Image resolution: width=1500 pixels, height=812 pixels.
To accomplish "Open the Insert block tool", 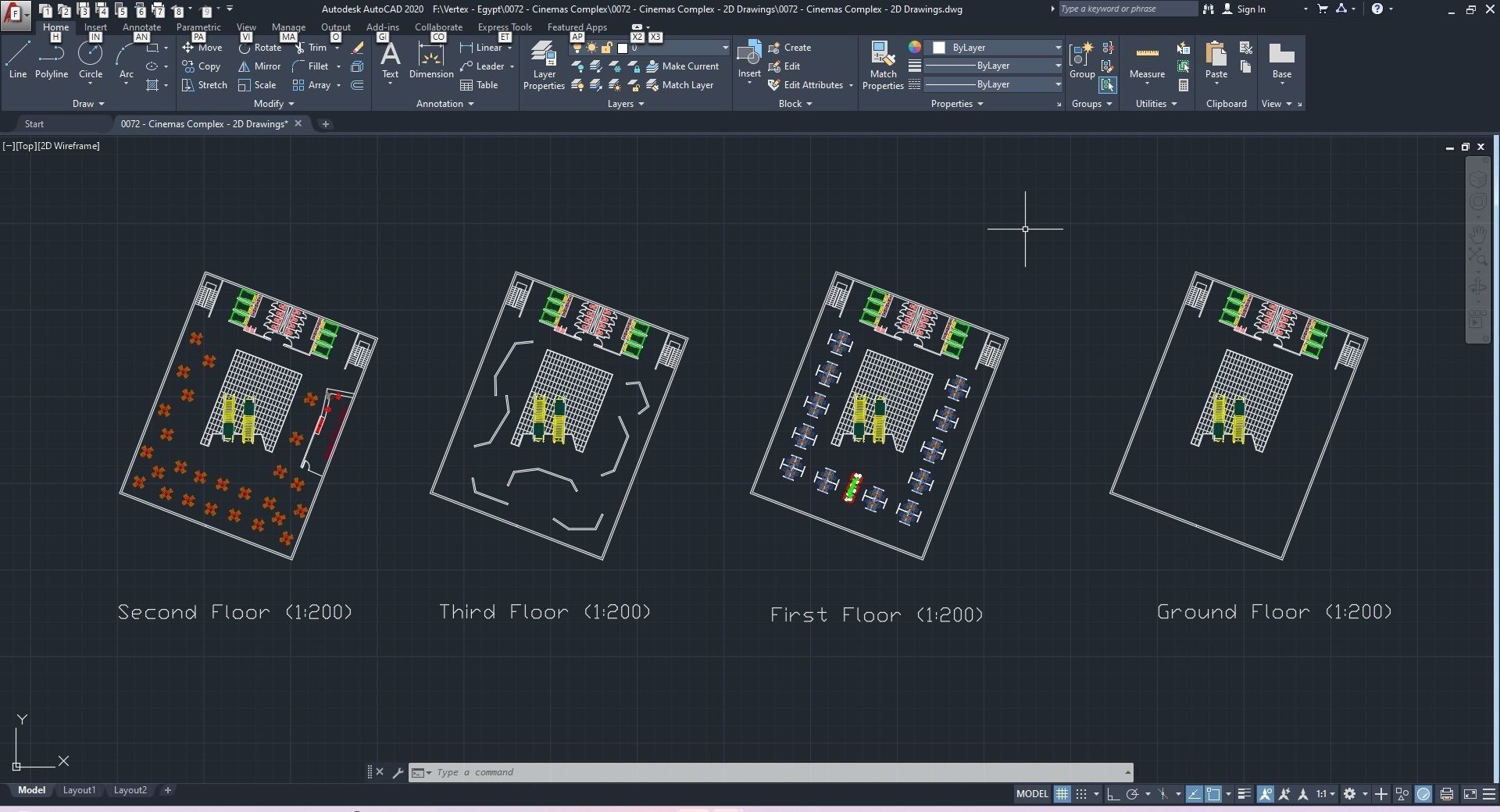I will tap(749, 60).
